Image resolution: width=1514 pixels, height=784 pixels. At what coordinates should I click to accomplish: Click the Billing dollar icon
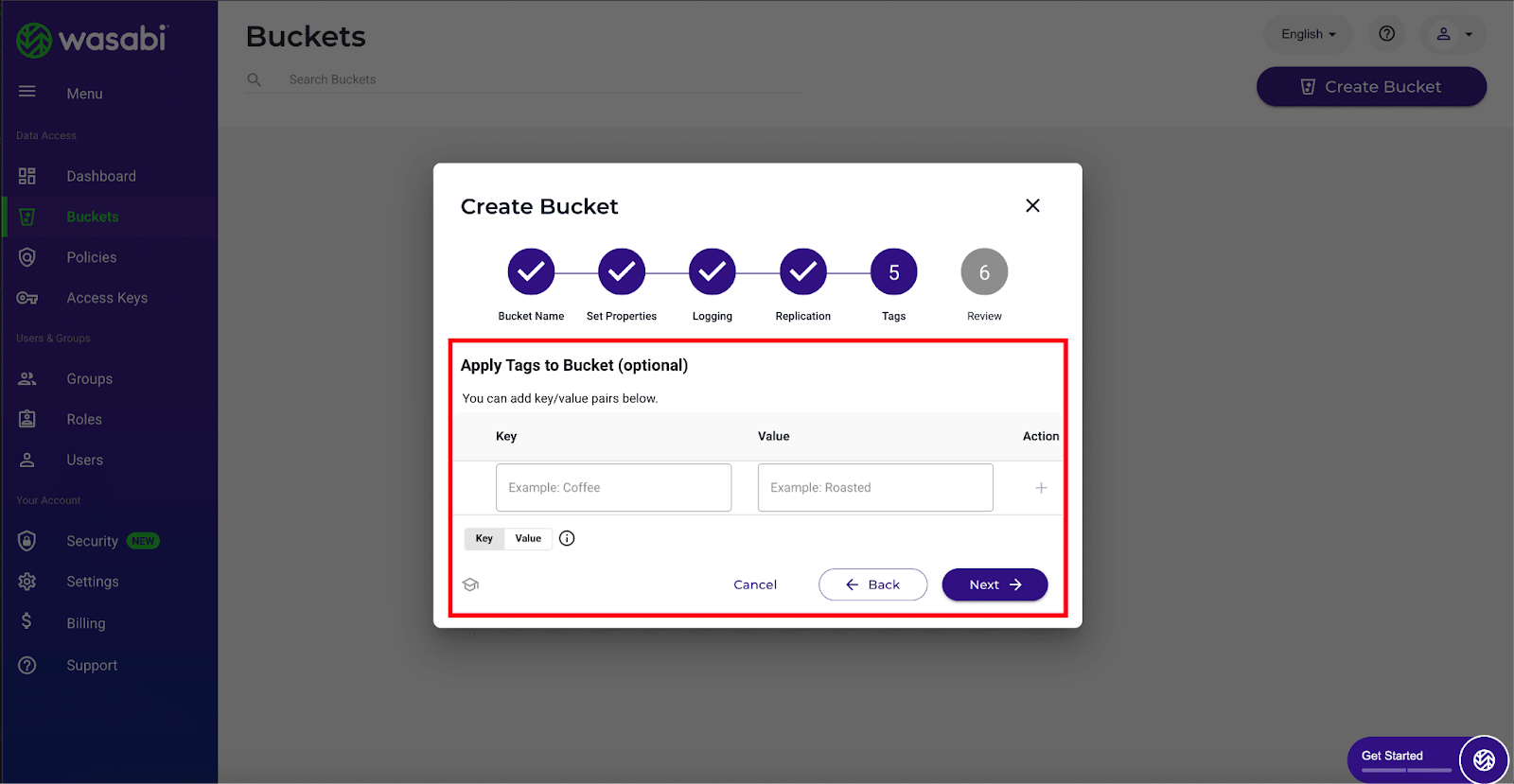click(26, 621)
